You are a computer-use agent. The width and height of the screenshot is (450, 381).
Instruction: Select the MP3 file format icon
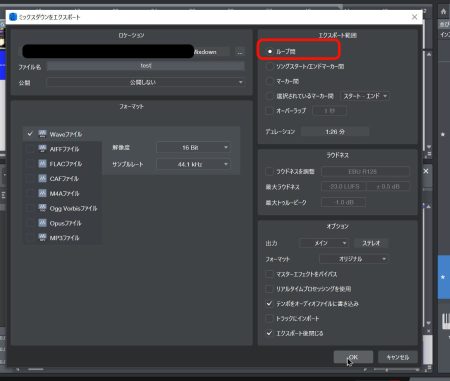pos(42,237)
